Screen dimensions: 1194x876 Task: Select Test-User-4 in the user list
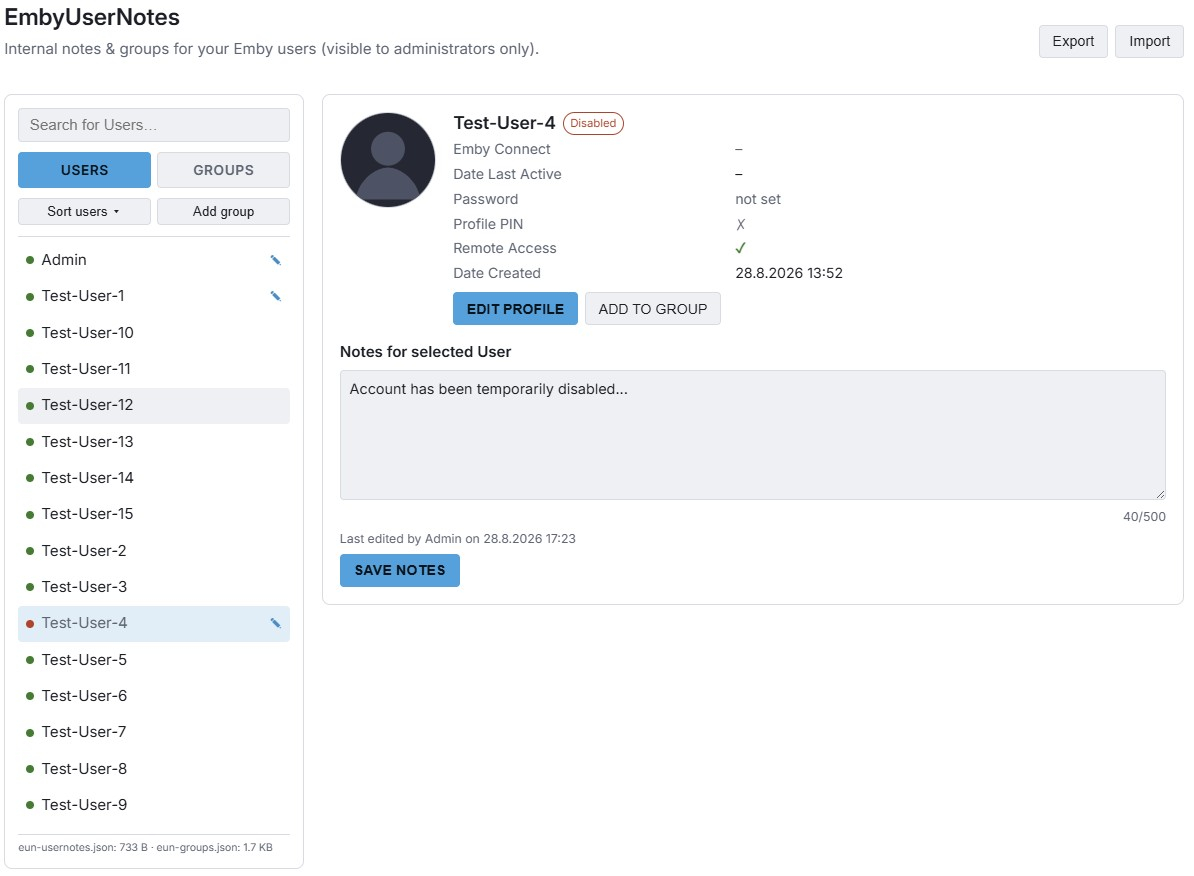click(x=154, y=624)
